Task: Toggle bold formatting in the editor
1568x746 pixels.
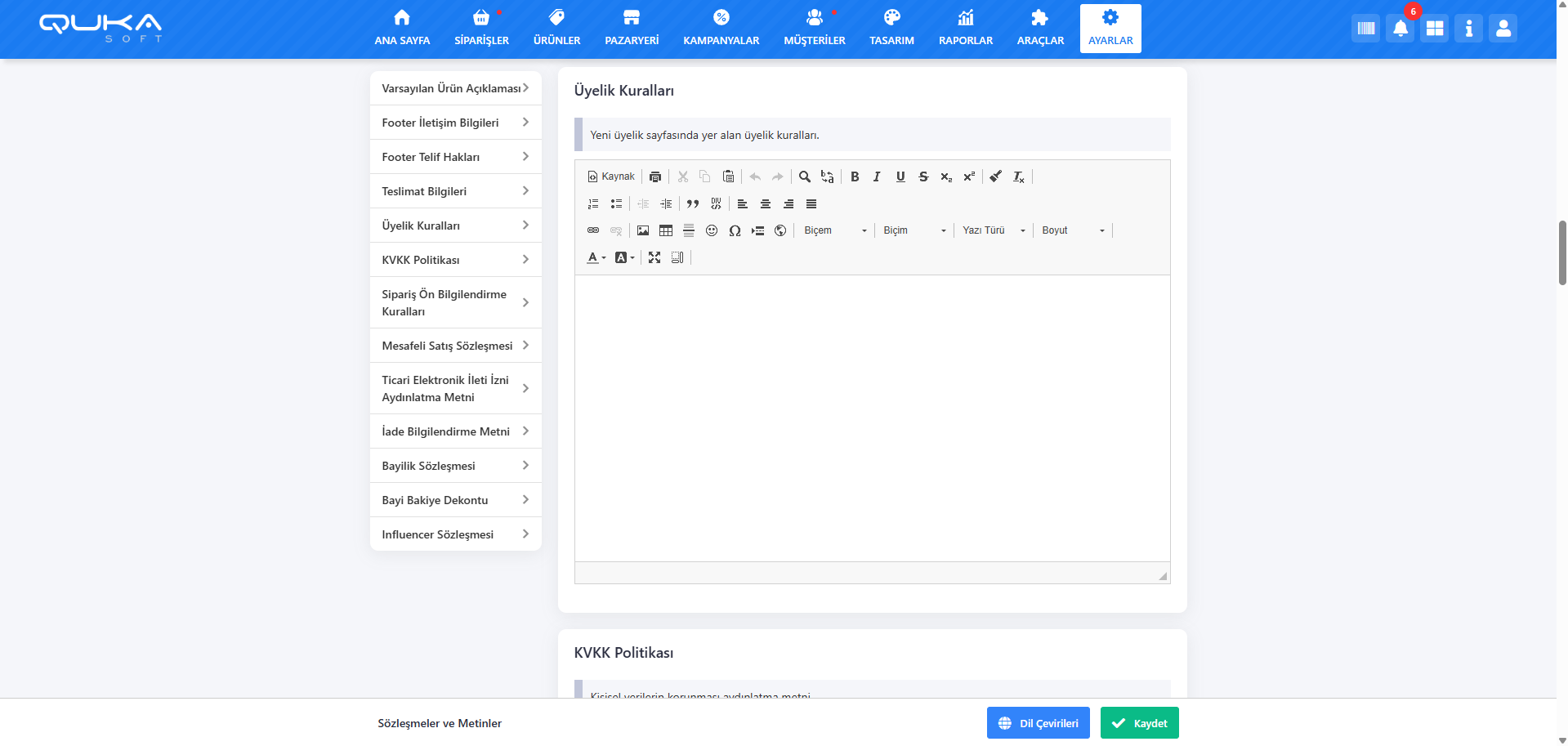Action: tap(855, 176)
